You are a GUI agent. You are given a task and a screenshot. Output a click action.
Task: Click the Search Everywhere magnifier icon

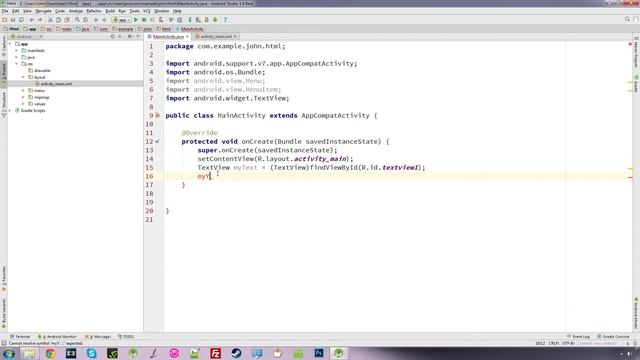click(x=627, y=19)
